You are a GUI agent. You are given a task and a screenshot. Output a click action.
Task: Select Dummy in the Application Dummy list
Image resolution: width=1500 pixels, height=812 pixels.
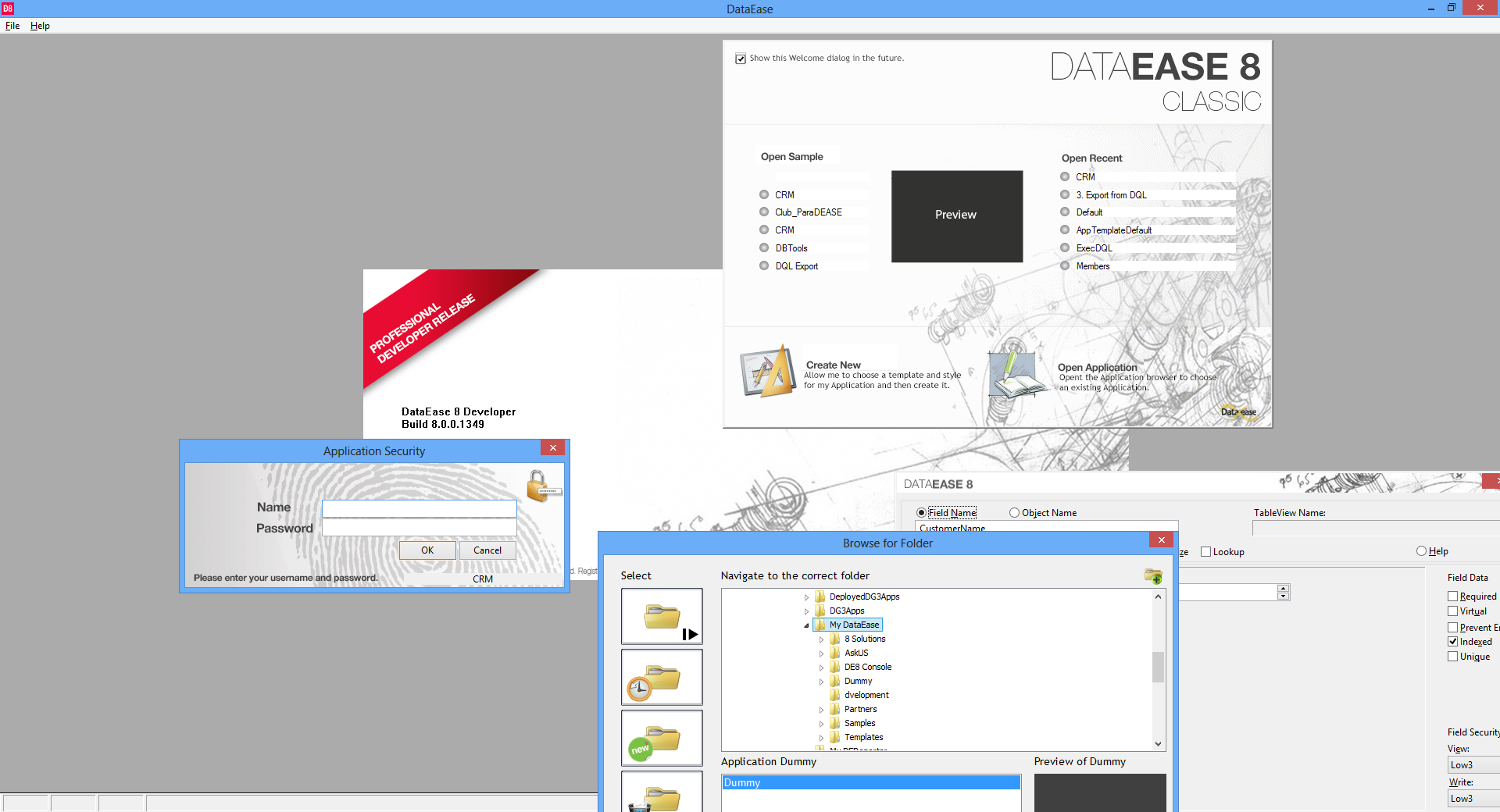coord(871,782)
